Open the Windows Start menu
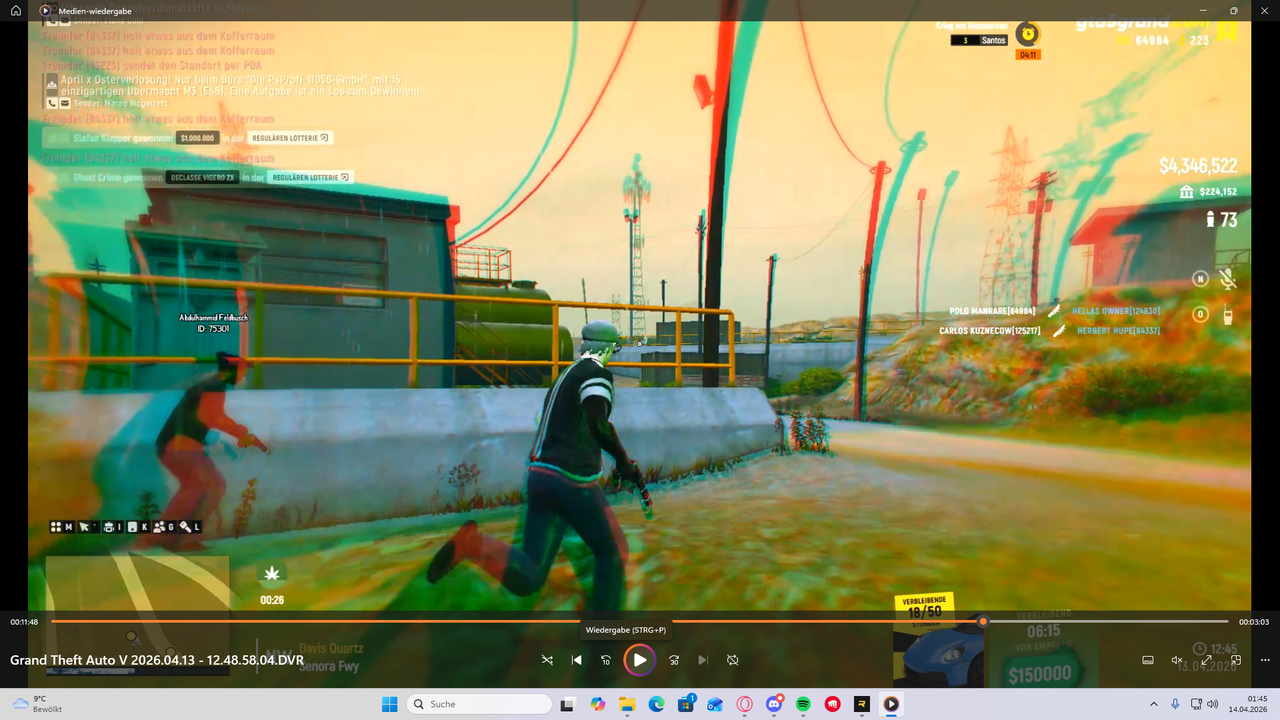This screenshot has width=1280, height=720. [x=389, y=704]
